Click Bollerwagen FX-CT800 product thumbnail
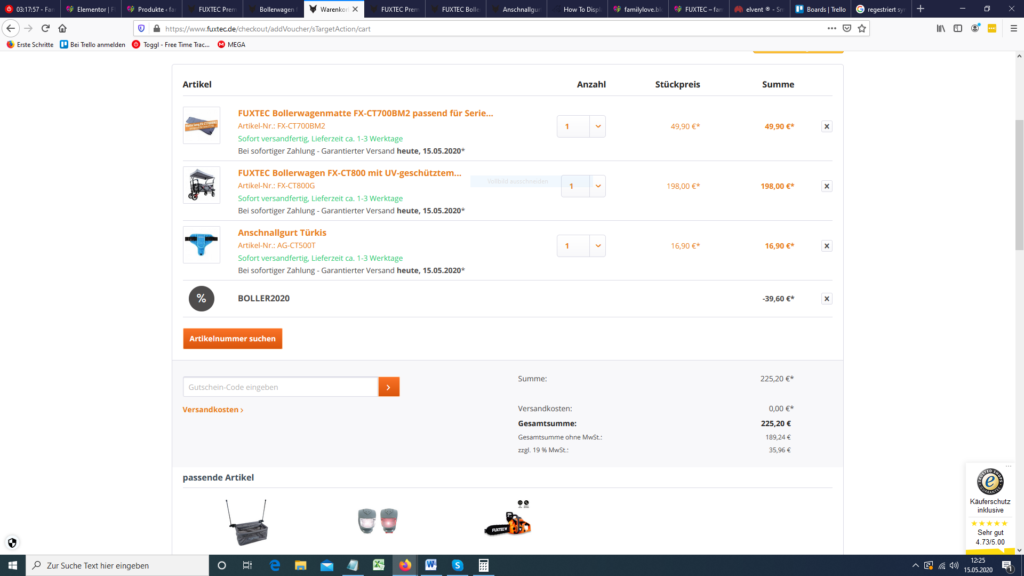The width and height of the screenshot is (1024, 576). 201,185
